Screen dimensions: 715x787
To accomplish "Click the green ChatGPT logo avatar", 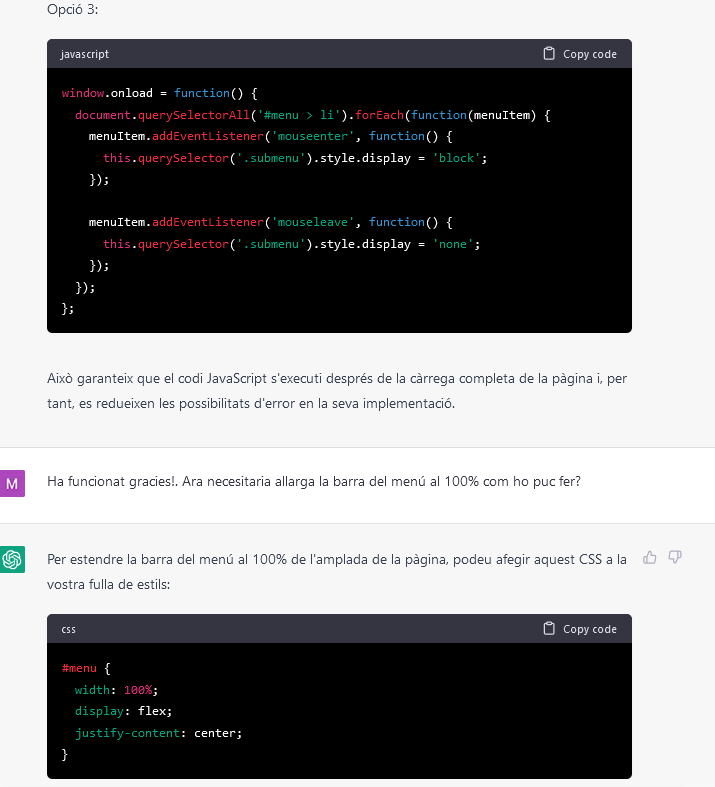I will pyautogui.click(x=12, y=560).
